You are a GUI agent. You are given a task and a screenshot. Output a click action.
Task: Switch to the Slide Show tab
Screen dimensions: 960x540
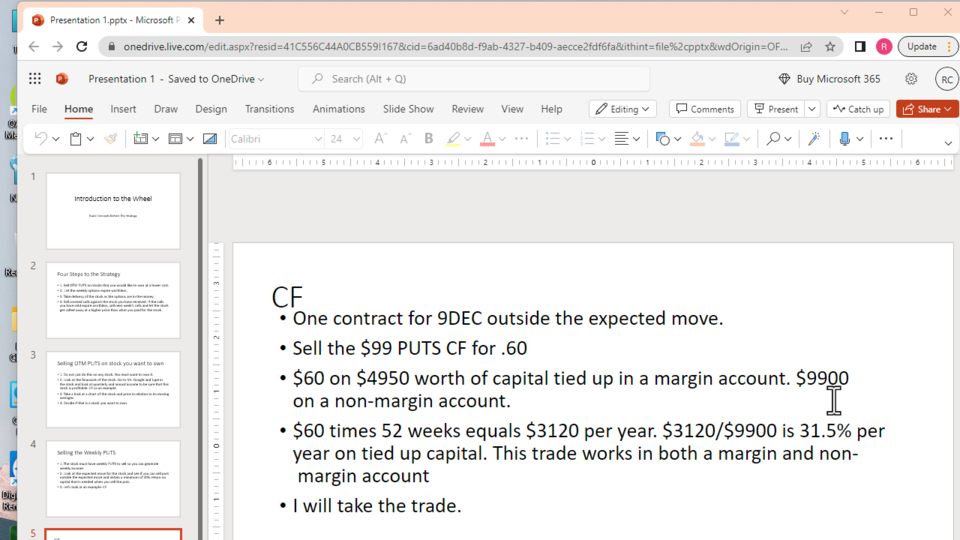click(408, 109)
